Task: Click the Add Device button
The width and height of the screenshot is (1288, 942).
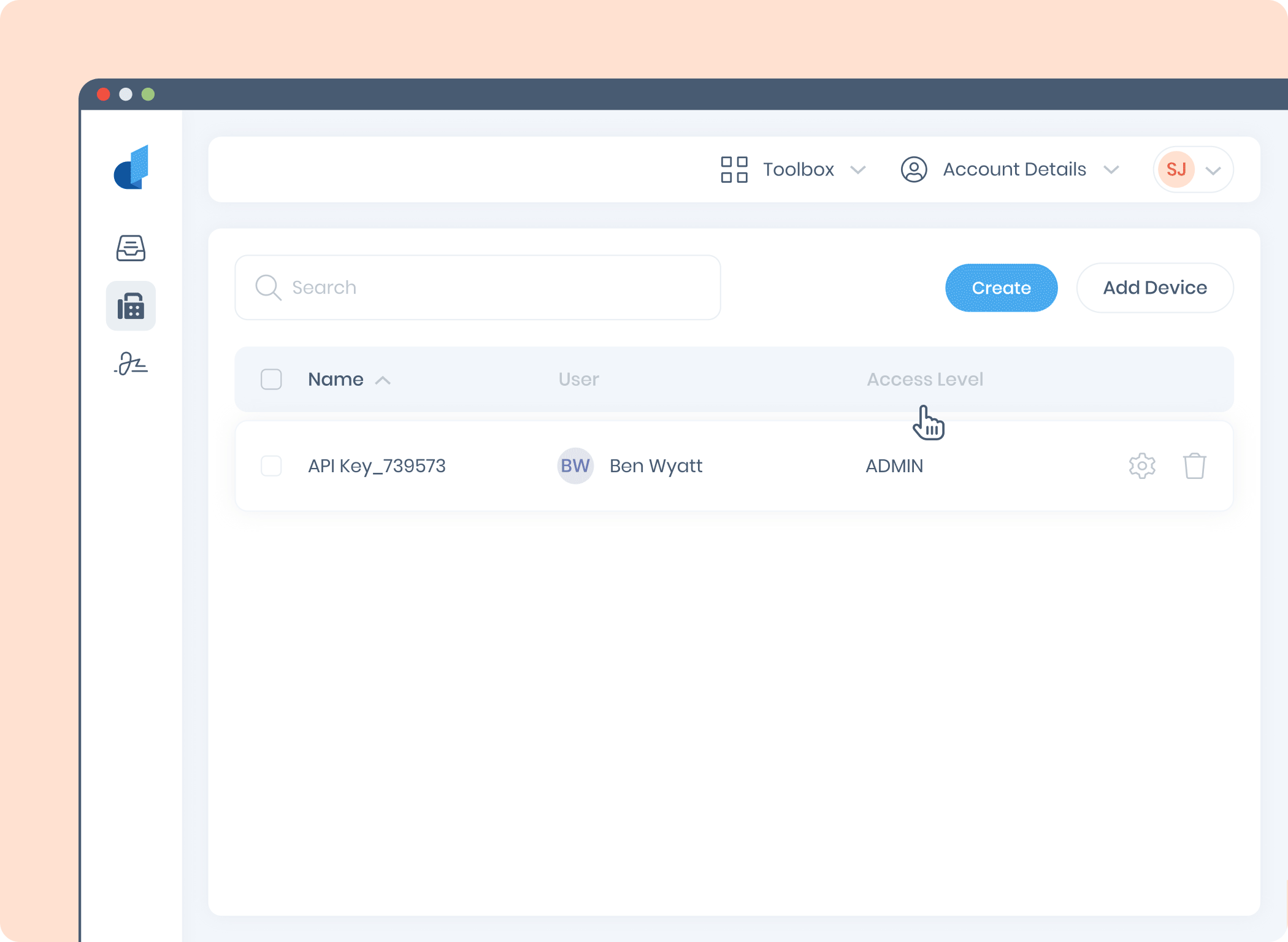Action: pyautogui.click(x=1154, y=288)
